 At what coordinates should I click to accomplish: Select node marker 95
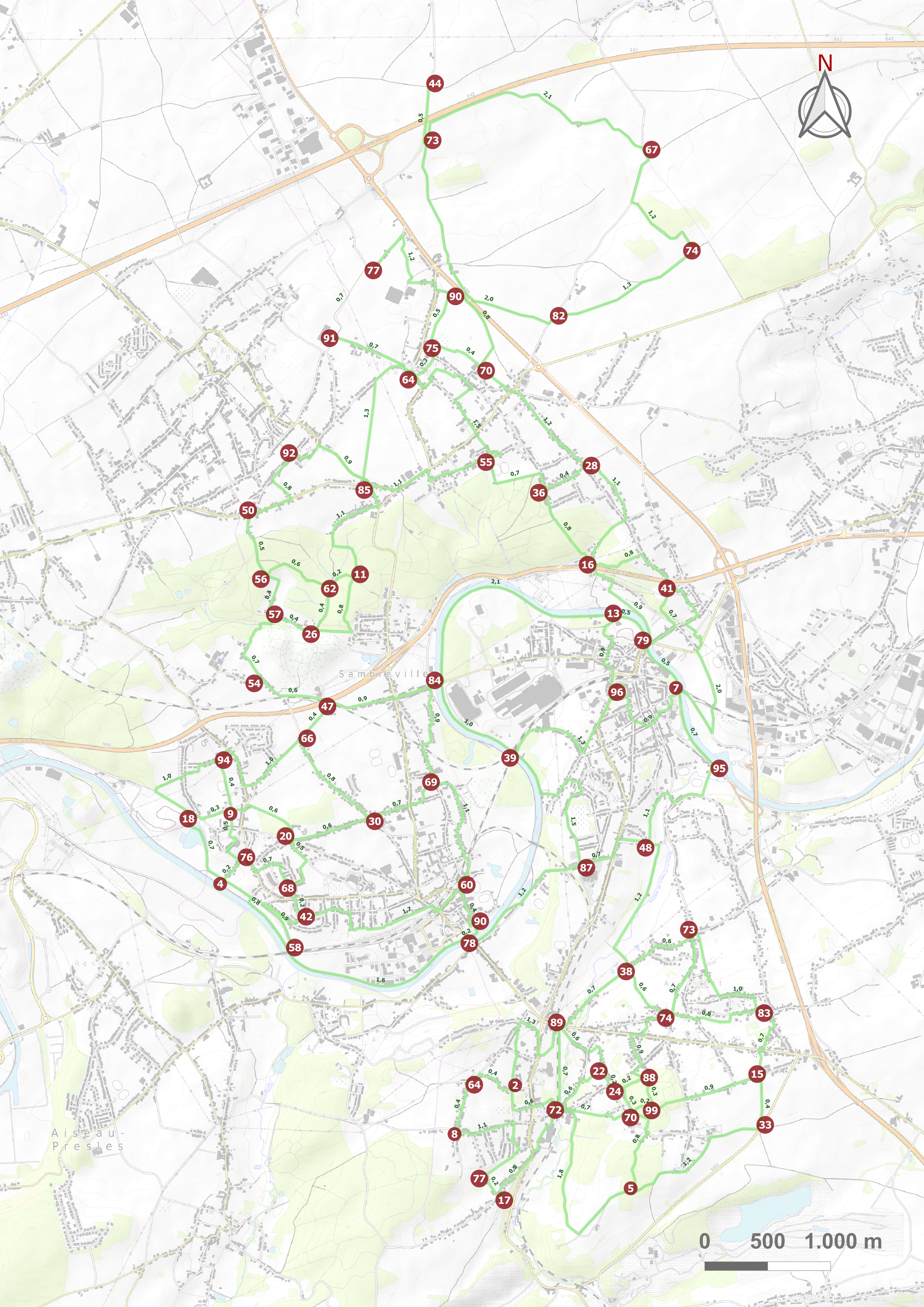click(719, 768)
